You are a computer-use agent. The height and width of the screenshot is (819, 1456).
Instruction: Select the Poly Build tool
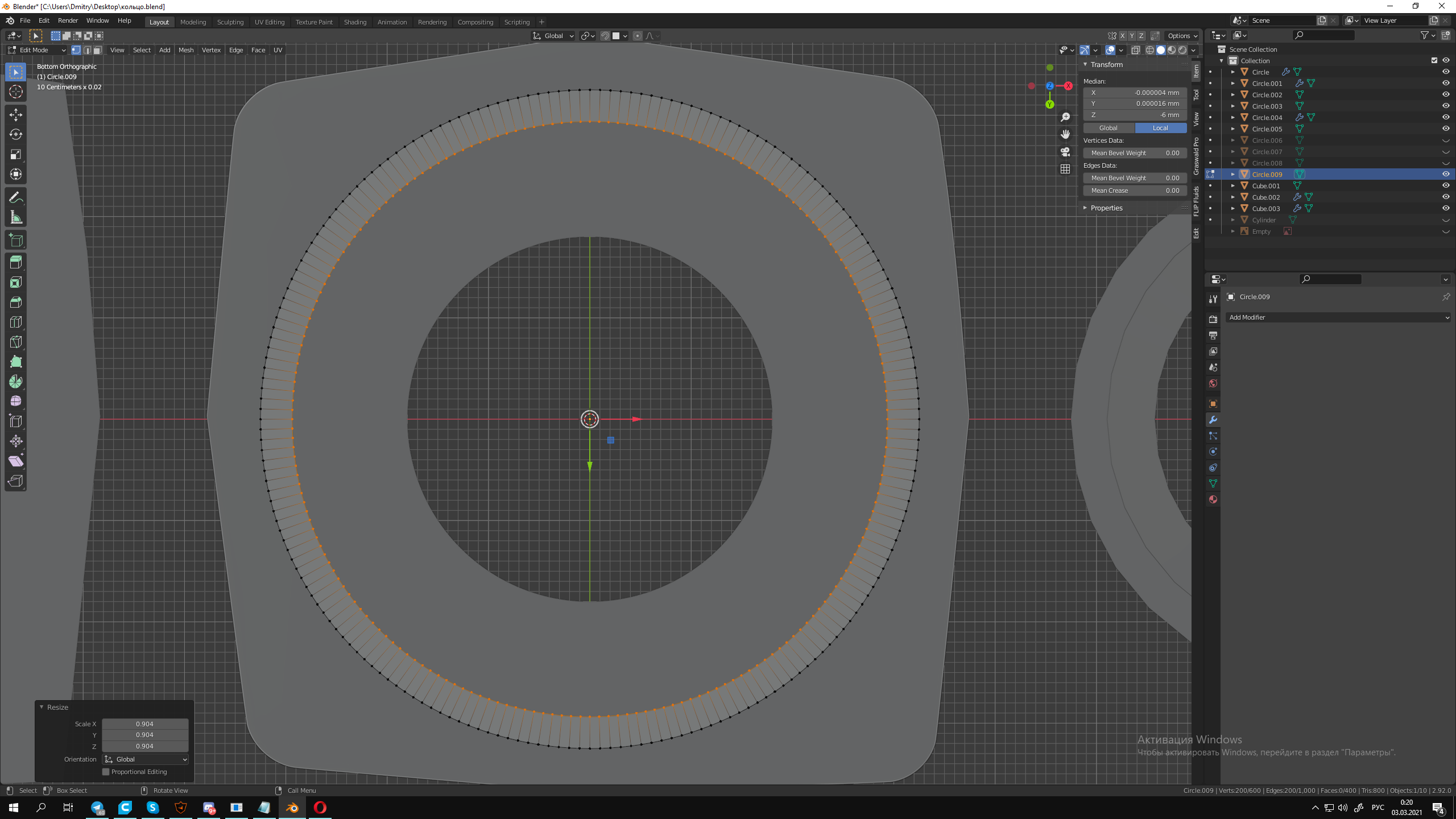[16, 362]
